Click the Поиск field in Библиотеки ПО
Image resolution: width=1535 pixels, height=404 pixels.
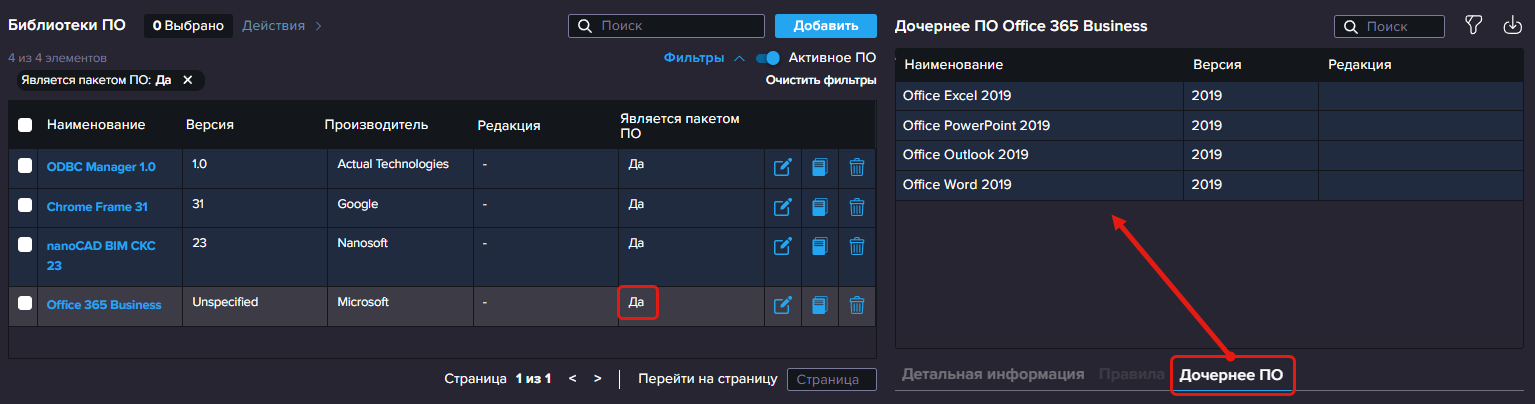(x=666, y=26)
